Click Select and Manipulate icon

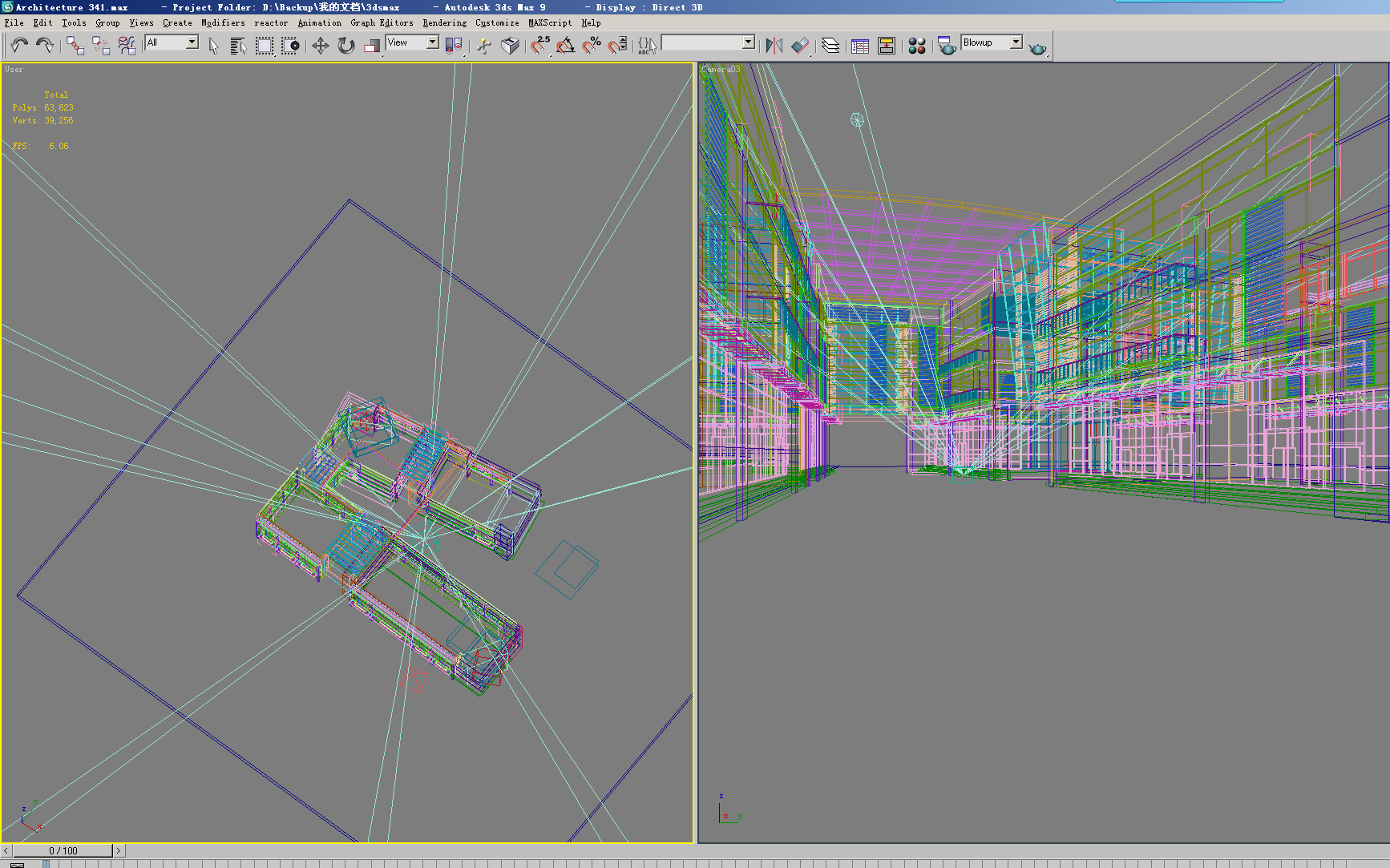tap(484, 46)
